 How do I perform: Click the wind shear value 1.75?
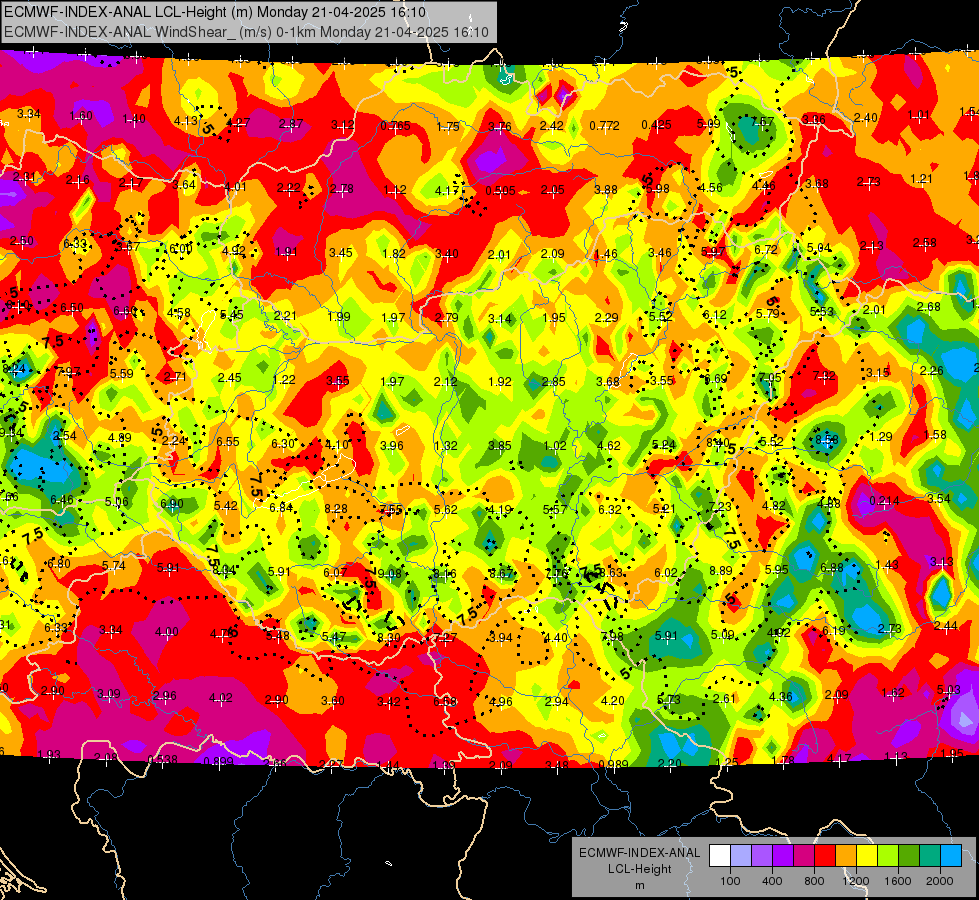click(448, 126)
